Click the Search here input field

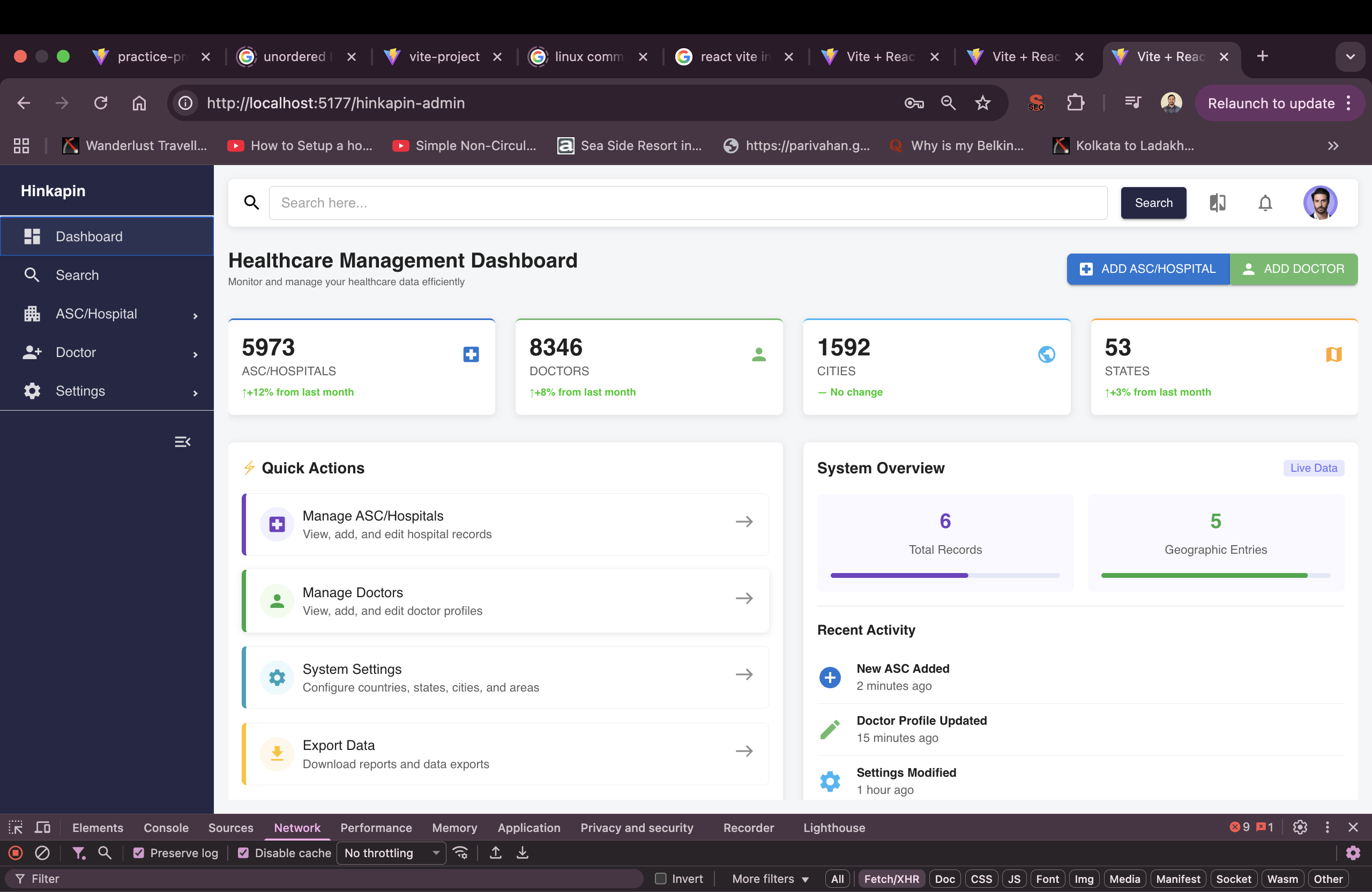point(688,203)
